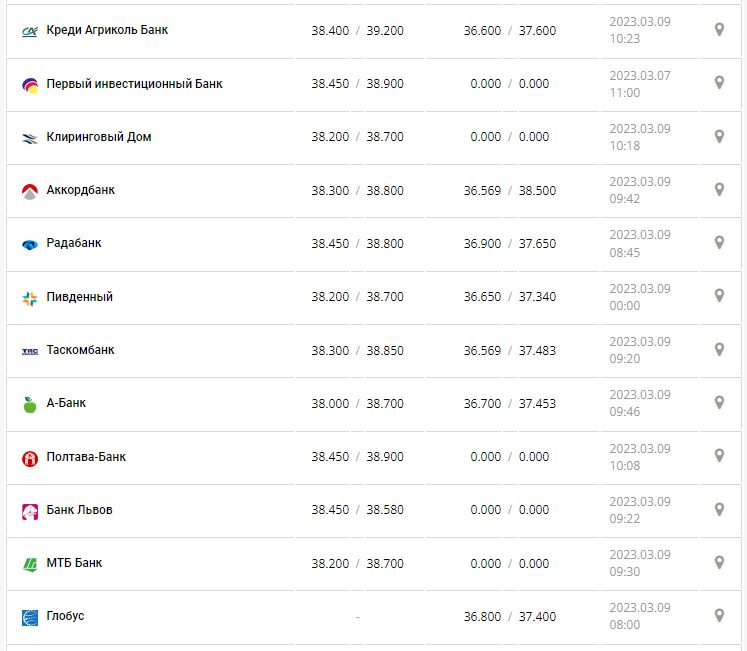The width and height of the screenshot is (747, 651).
Task: Click the Радабанк location pin
Action: click(718, 243)
